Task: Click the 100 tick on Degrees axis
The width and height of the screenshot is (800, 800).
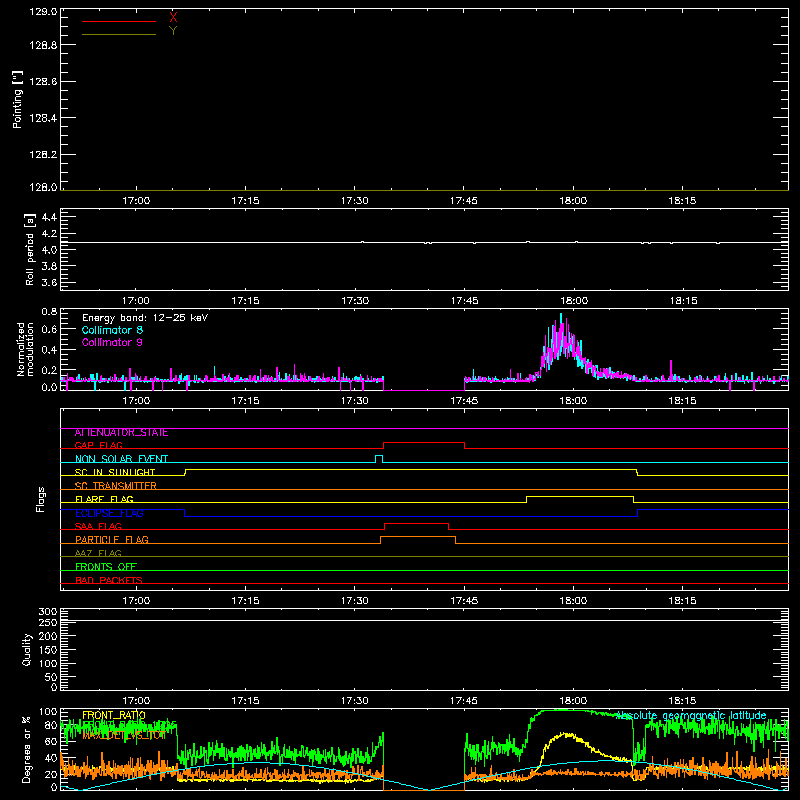Action: coord(48,711)
